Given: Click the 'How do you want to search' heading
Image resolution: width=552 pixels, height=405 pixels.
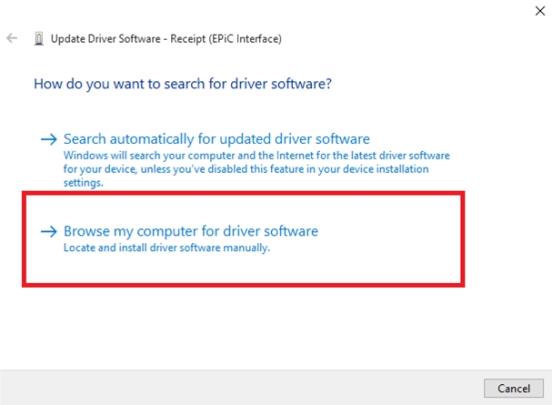Looking at the screenshot, I should coord(183,84).
